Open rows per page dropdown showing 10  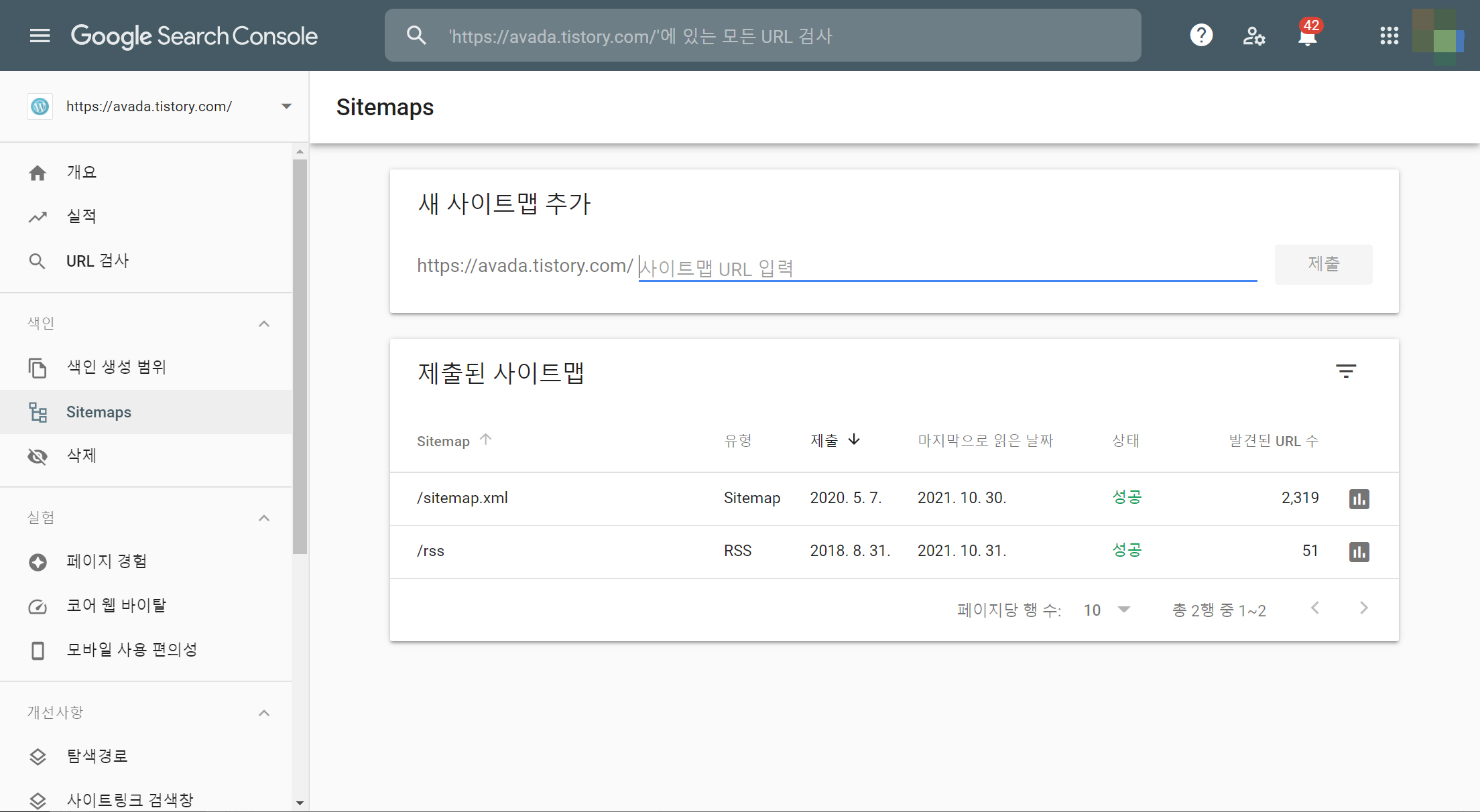coord(1107,610)
